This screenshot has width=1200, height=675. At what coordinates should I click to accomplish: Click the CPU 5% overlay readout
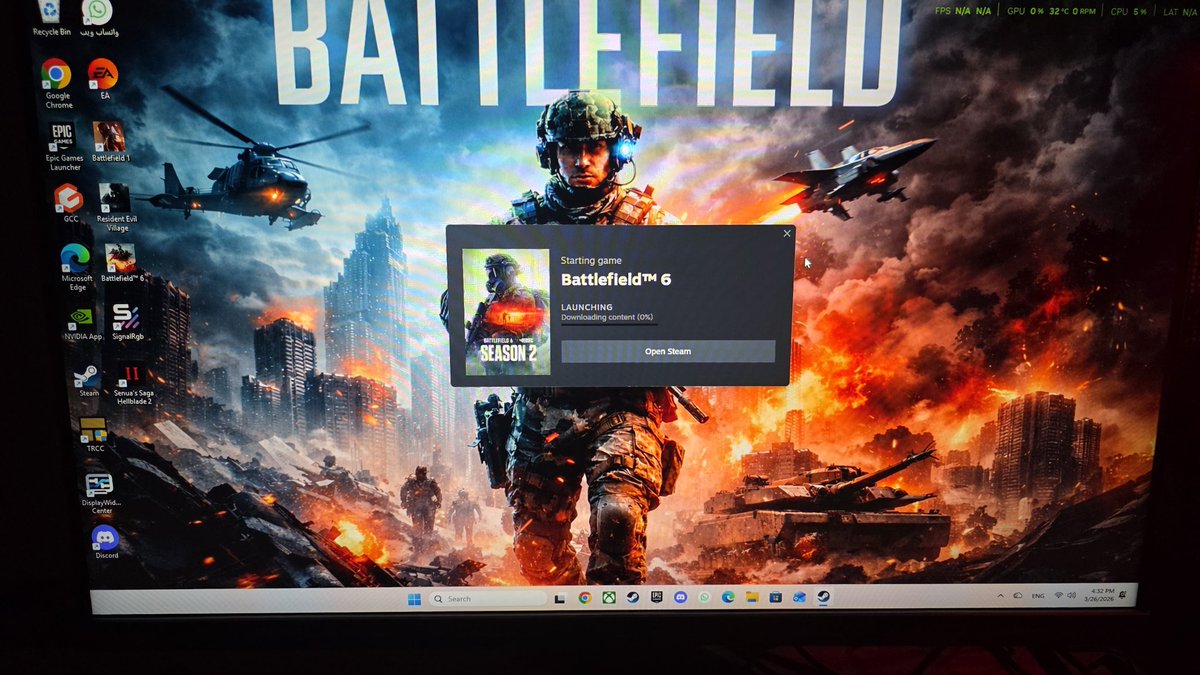point(1128,11)
